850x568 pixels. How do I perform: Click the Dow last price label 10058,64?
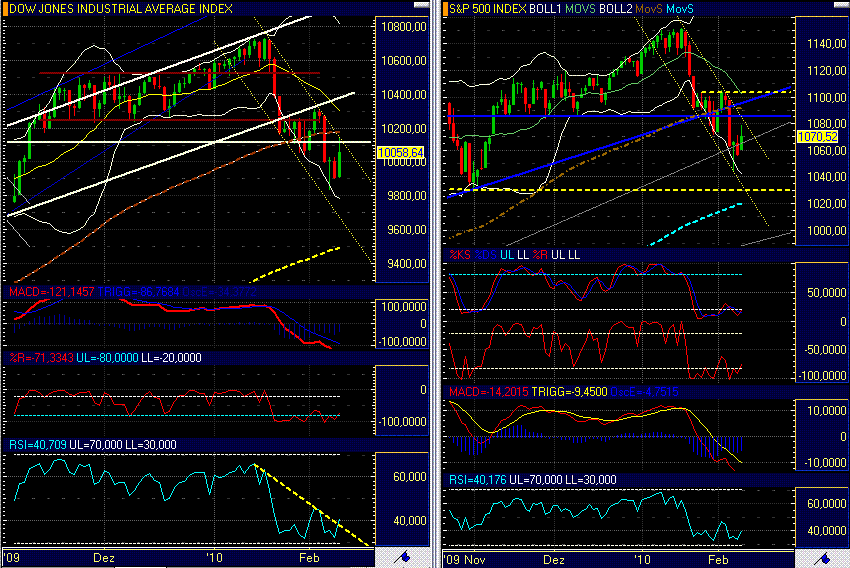pyautogui.click(x=401, y=153)
